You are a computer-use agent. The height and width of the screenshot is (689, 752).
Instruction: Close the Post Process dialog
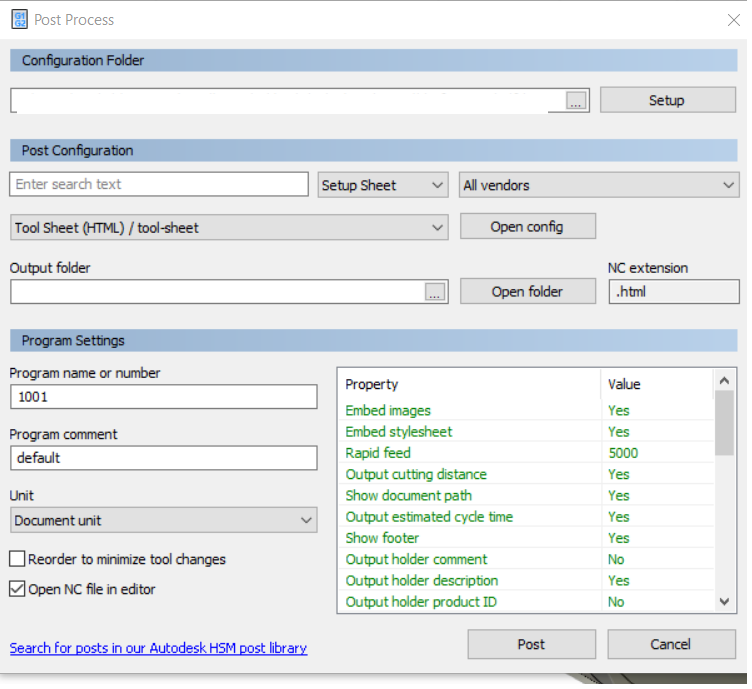pos(733,20)
